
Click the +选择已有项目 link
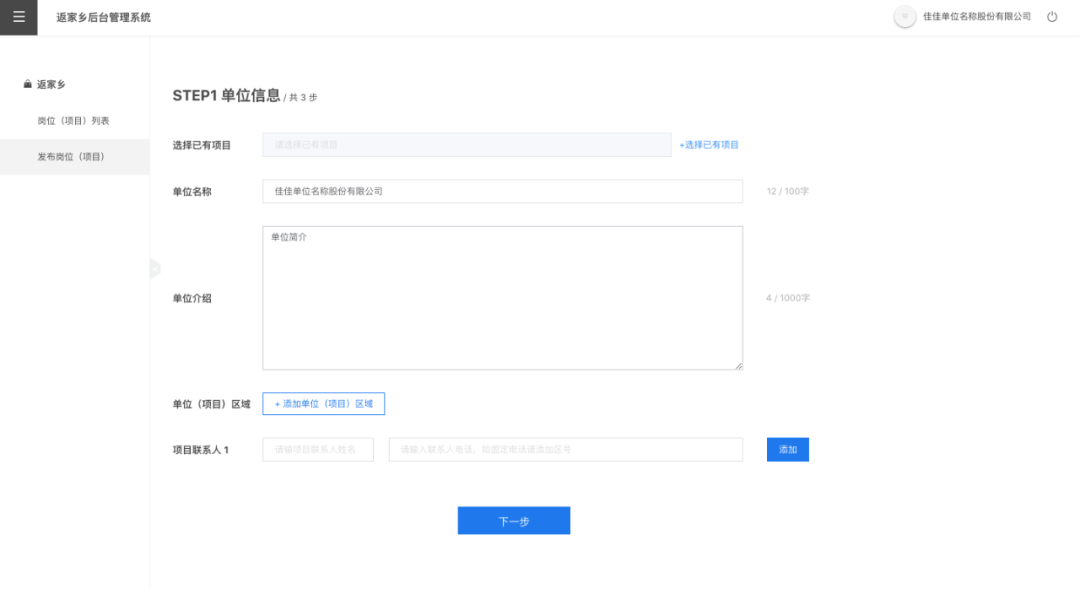[x=709, y=145]
